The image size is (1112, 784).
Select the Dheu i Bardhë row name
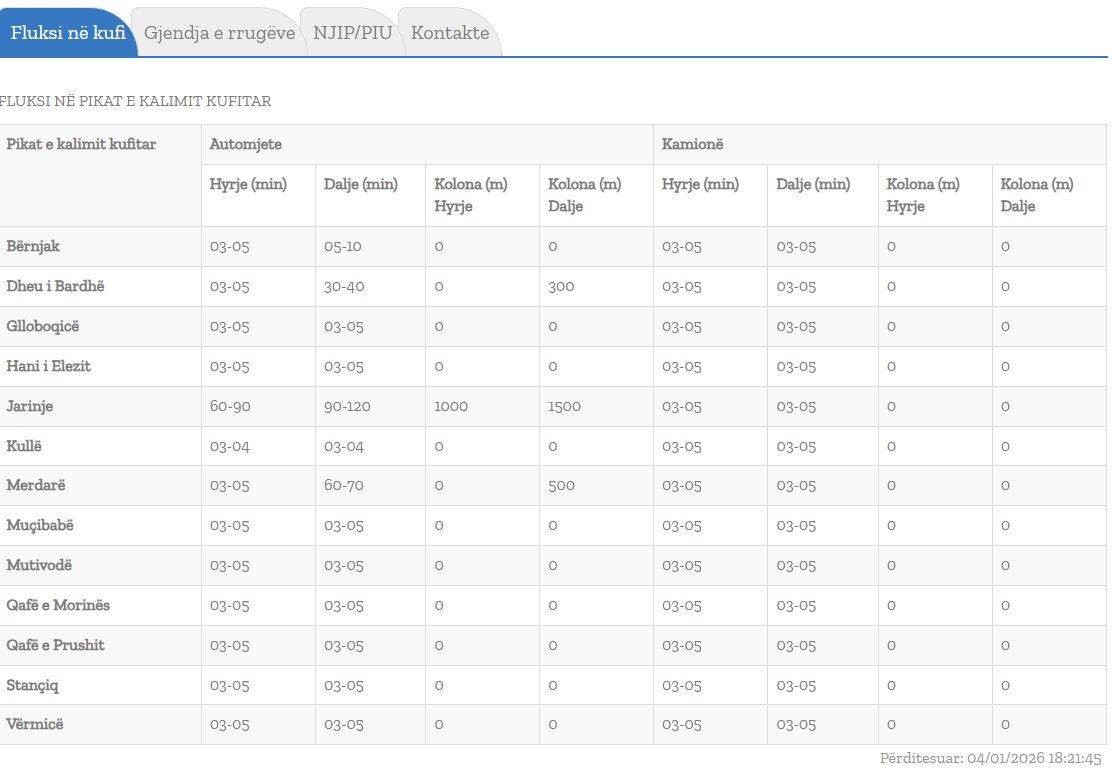tap(55, 286)
